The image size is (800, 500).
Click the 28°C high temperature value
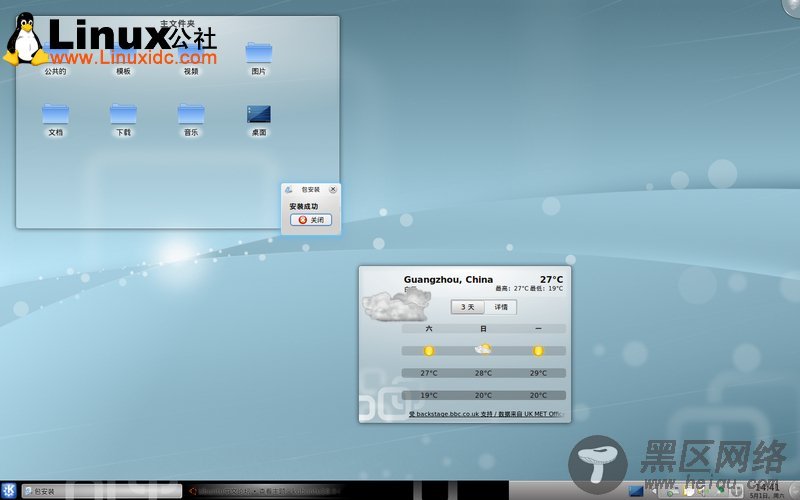[x=483, y=373]
